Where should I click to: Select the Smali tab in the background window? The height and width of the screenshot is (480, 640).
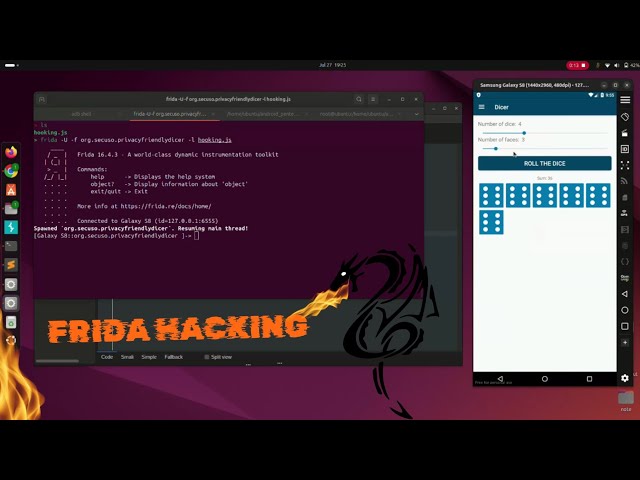pyautogui.click(x=127, y=357)
